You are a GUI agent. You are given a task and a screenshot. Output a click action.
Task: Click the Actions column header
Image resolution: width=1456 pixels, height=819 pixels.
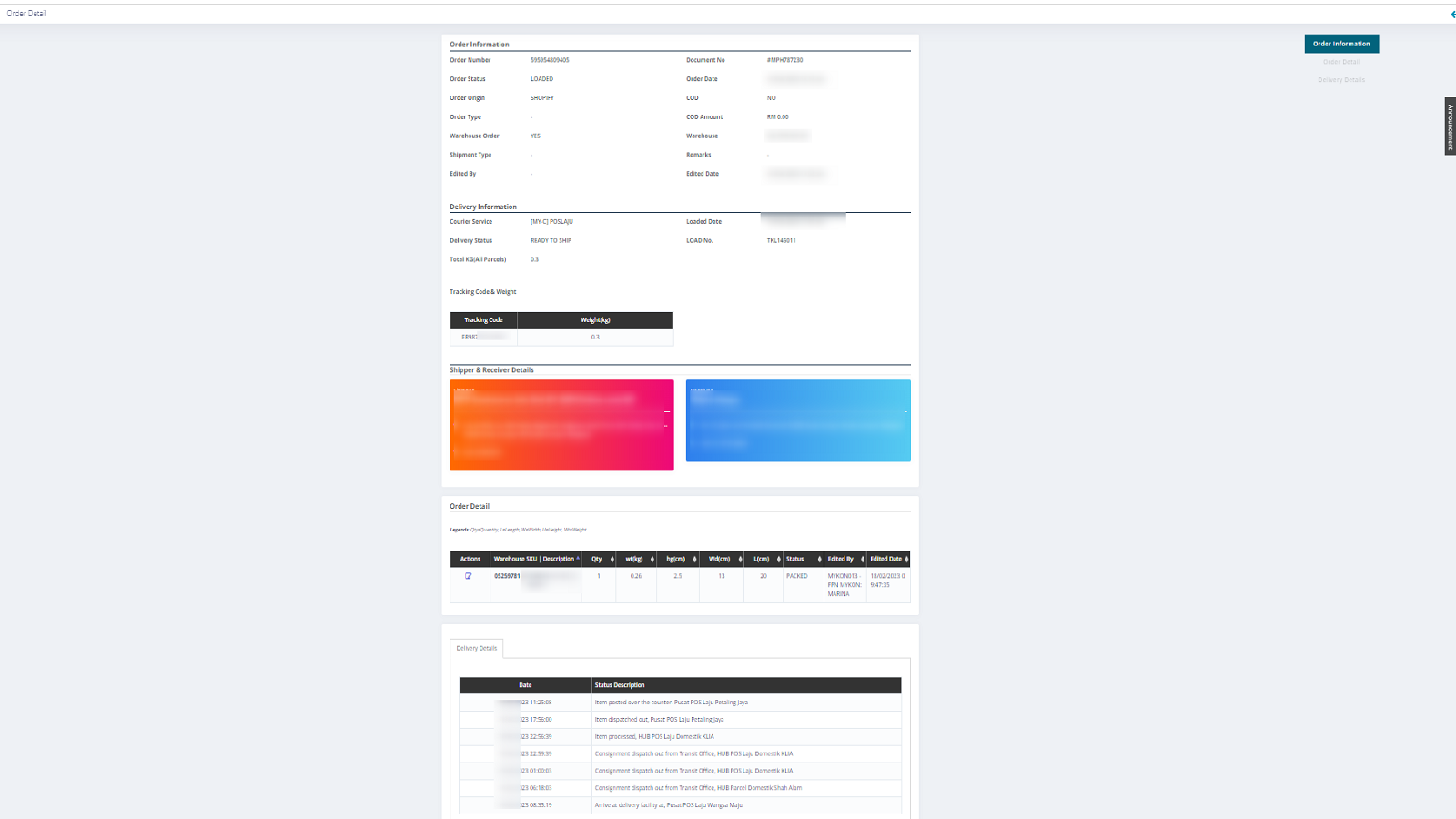coord(470,559)
